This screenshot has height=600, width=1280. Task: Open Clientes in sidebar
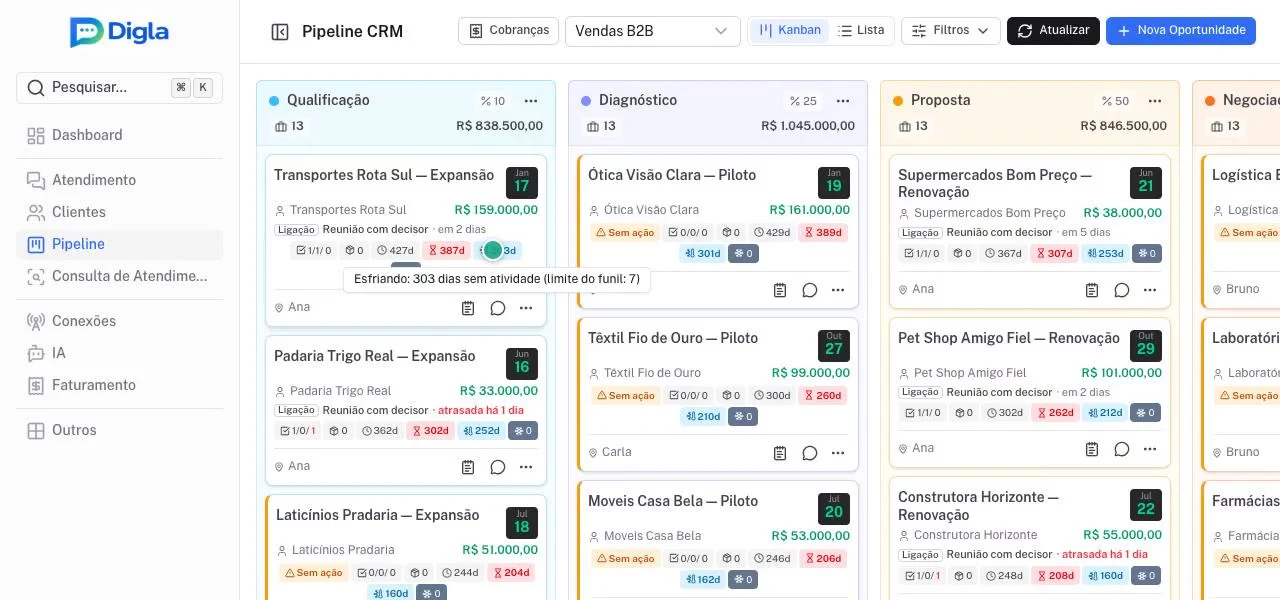coord(119,212)
